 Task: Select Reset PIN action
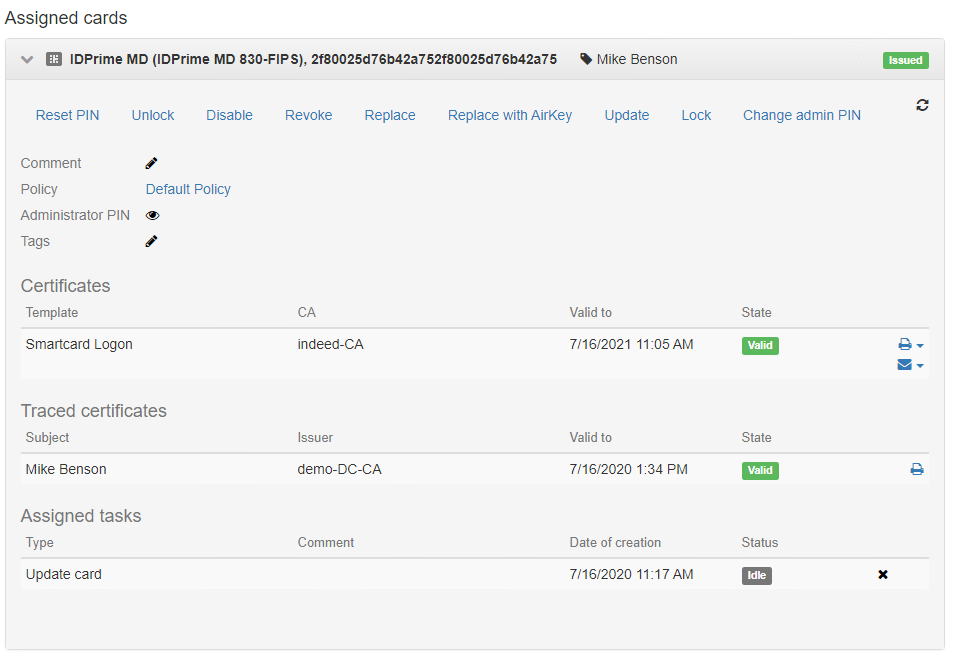[x=67, y=115]
